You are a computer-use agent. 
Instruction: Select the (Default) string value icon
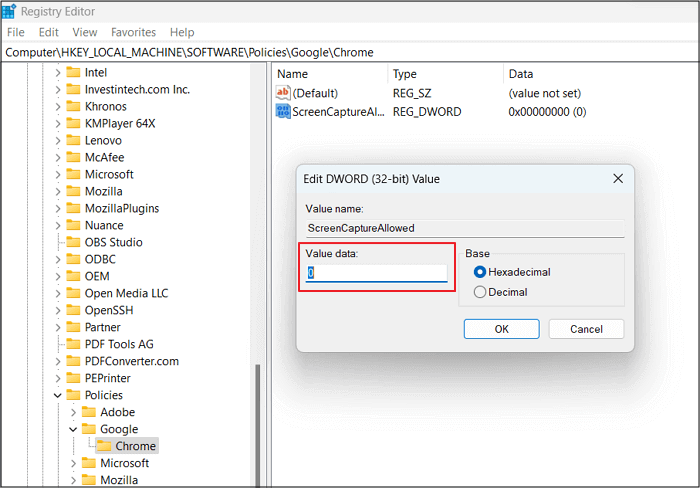[x=283, y=93]
